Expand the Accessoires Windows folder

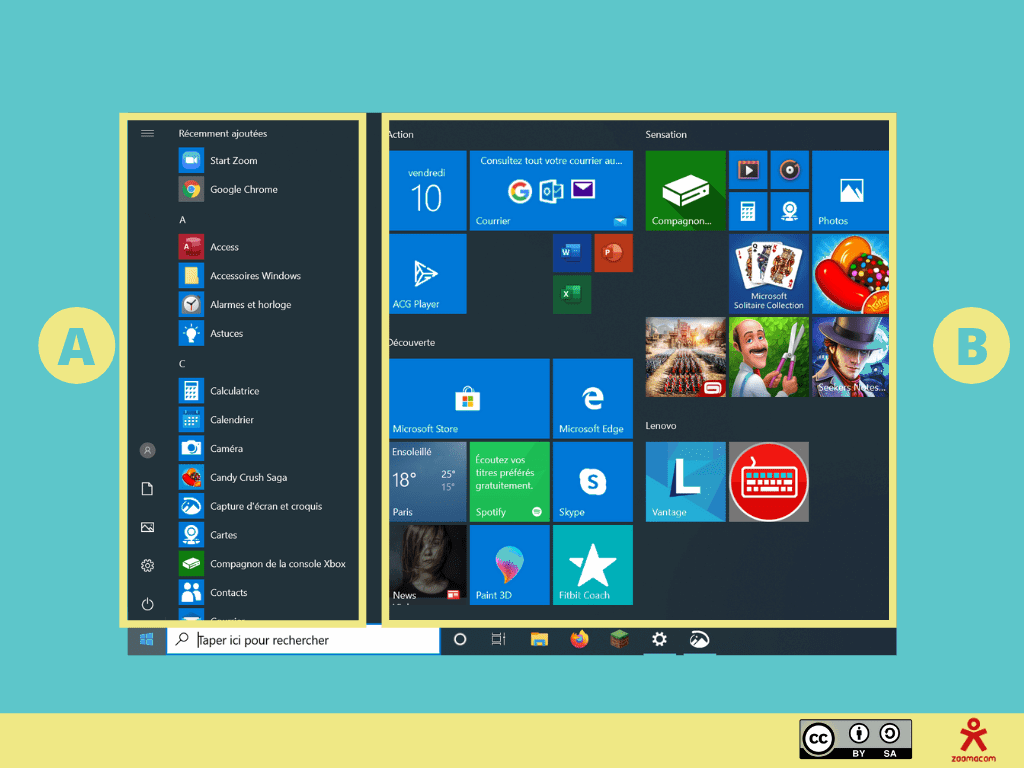click(x=254, y=276)
